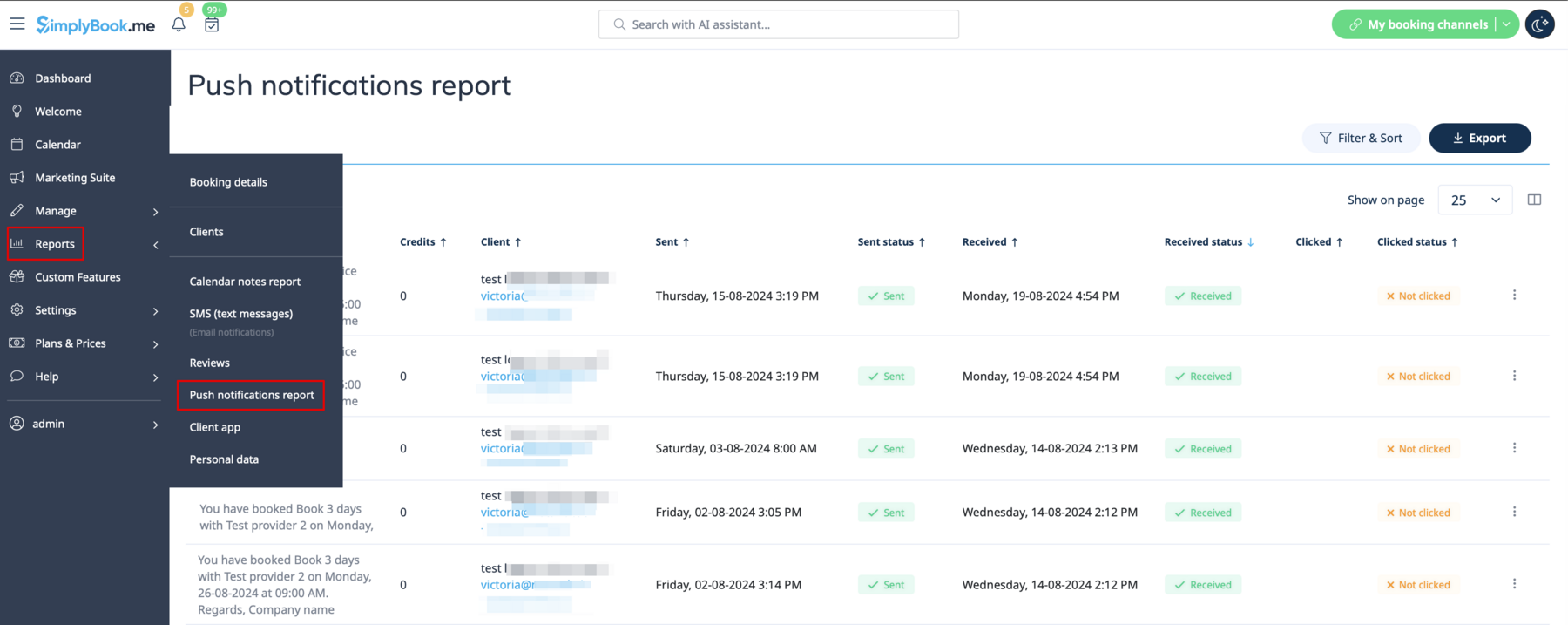This screenshot has height=625, width=1568.
Task: Click the Export button
Action: [x=1479, y=138]
